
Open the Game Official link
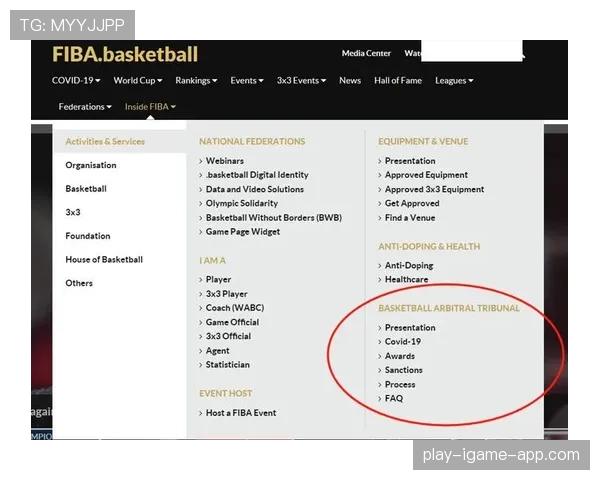pyautogui.click(x=232, y=322)
